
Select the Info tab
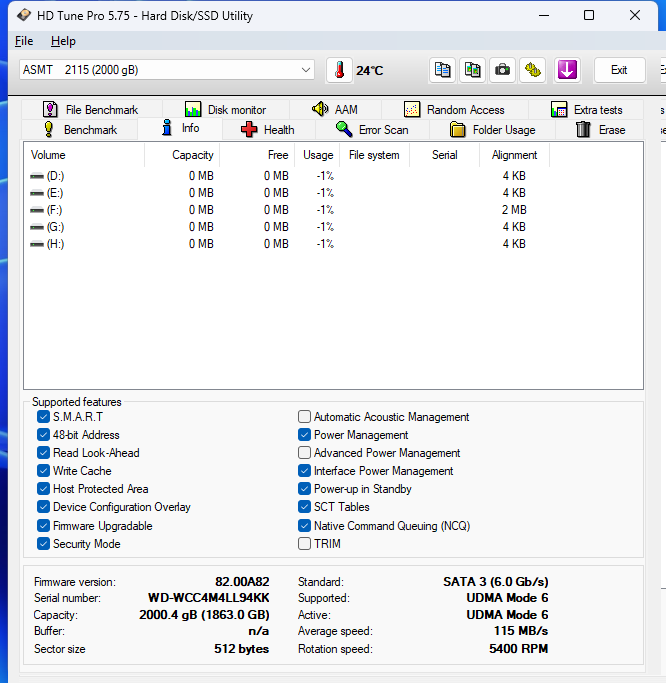[x=180, y=128]
